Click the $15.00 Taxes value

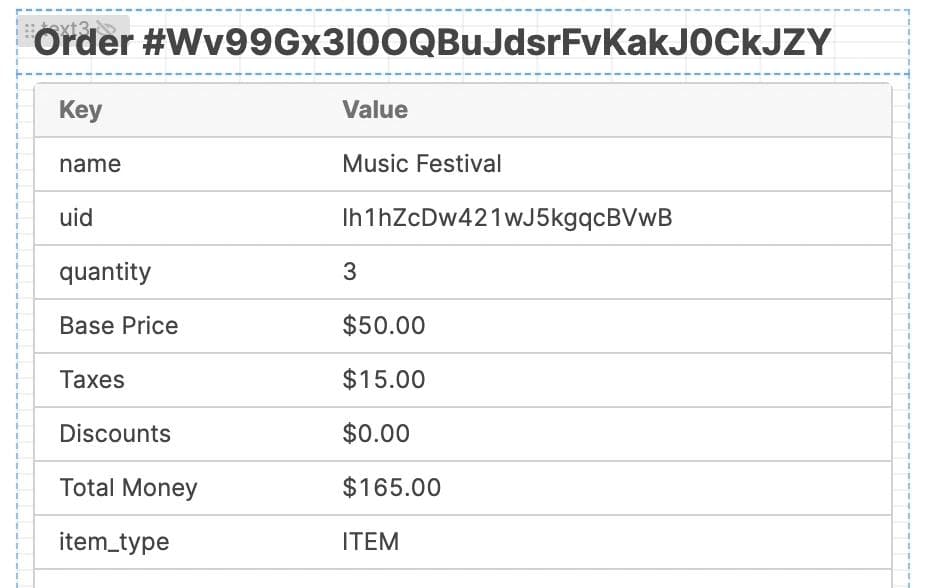coord(384,380)
